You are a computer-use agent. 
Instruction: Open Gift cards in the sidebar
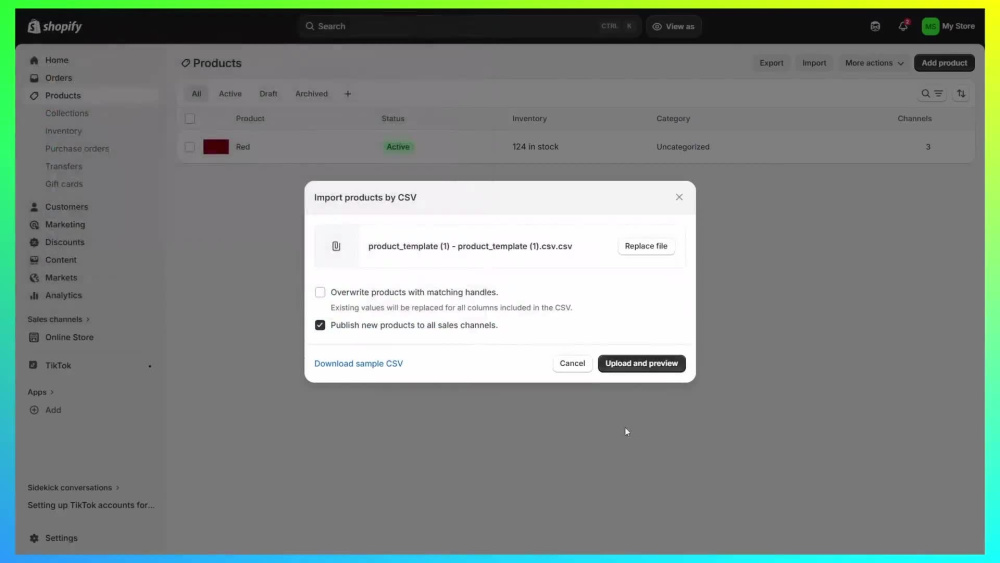click(x=64, y=184)
